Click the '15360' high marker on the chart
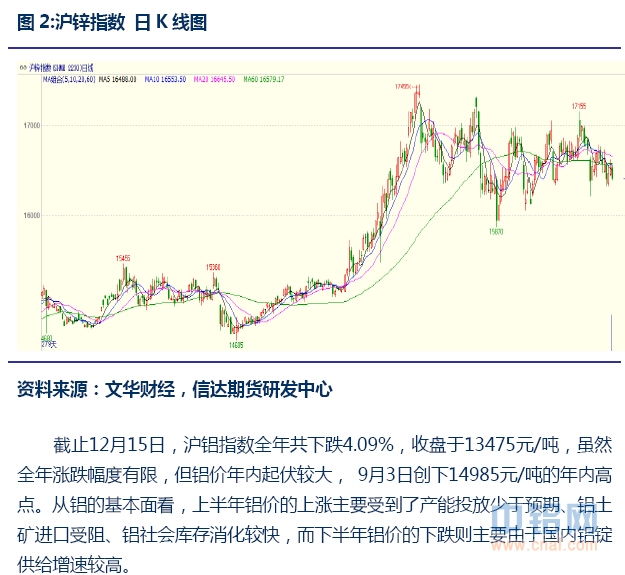The height and width of the screenshot is (575, 625). (213, 267)
